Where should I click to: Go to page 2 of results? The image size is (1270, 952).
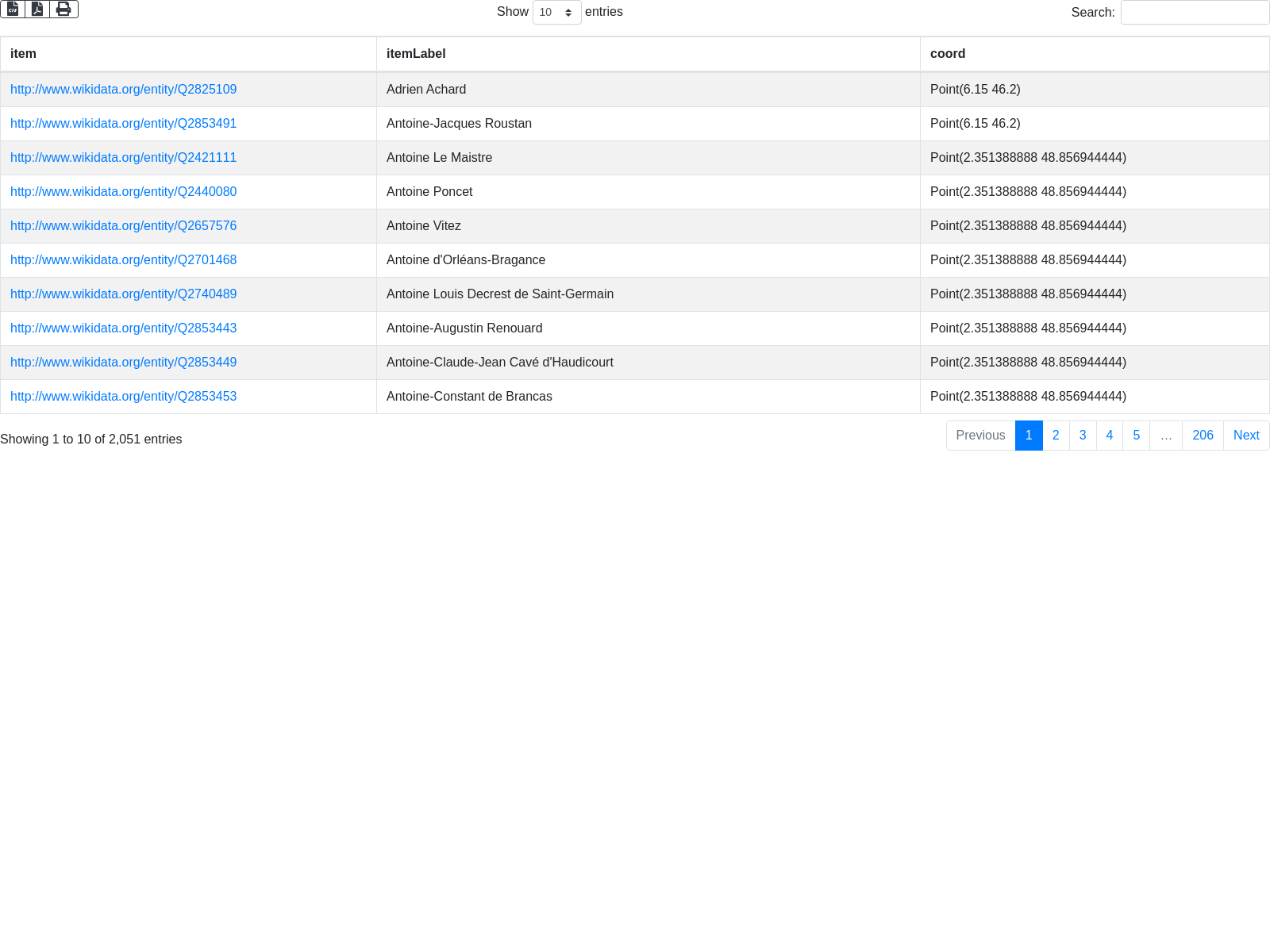point(1056,436)
